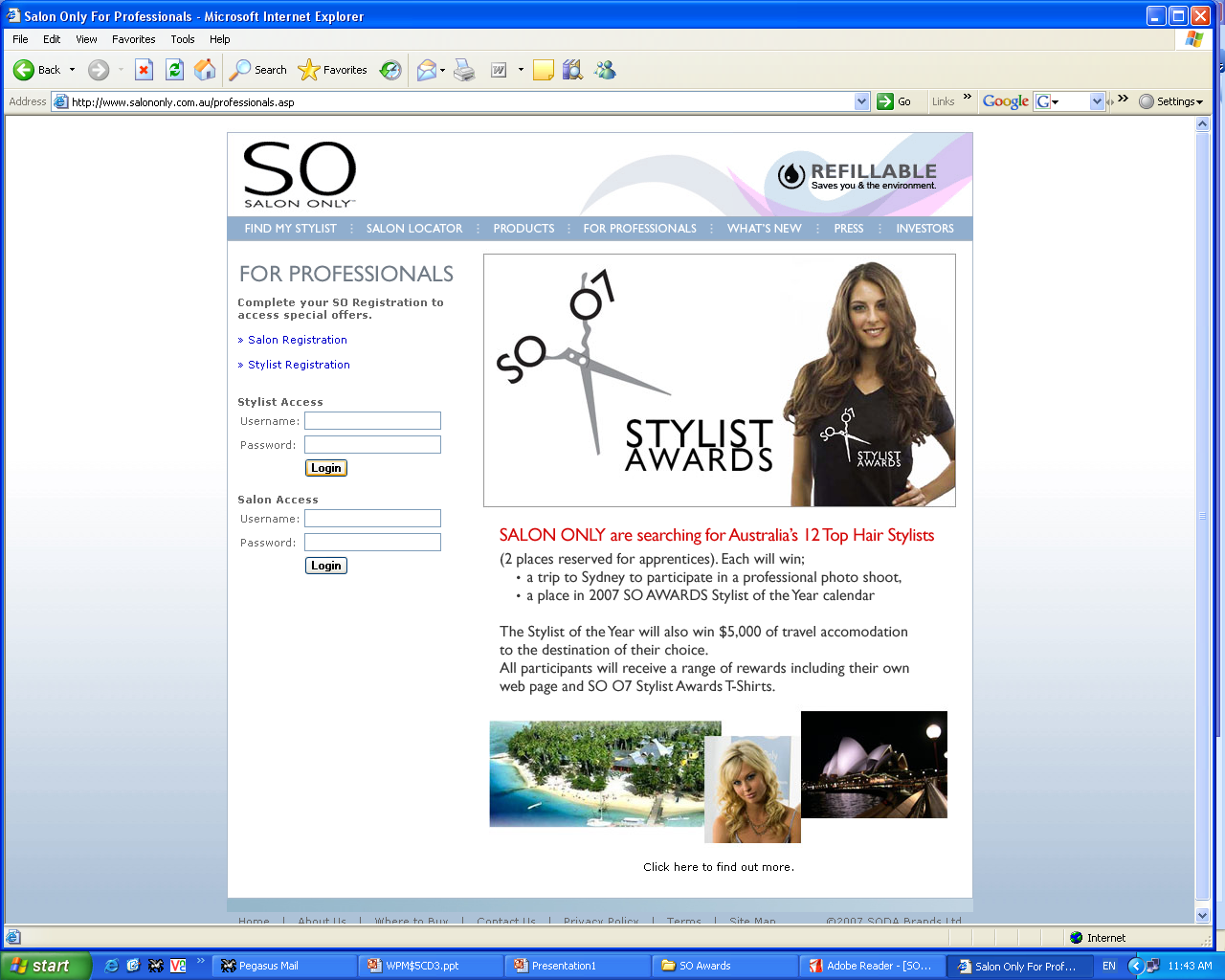Click the Salon Access Username field
The height and width of the screenshot is (980, 1225).
(x=372, y=519)
